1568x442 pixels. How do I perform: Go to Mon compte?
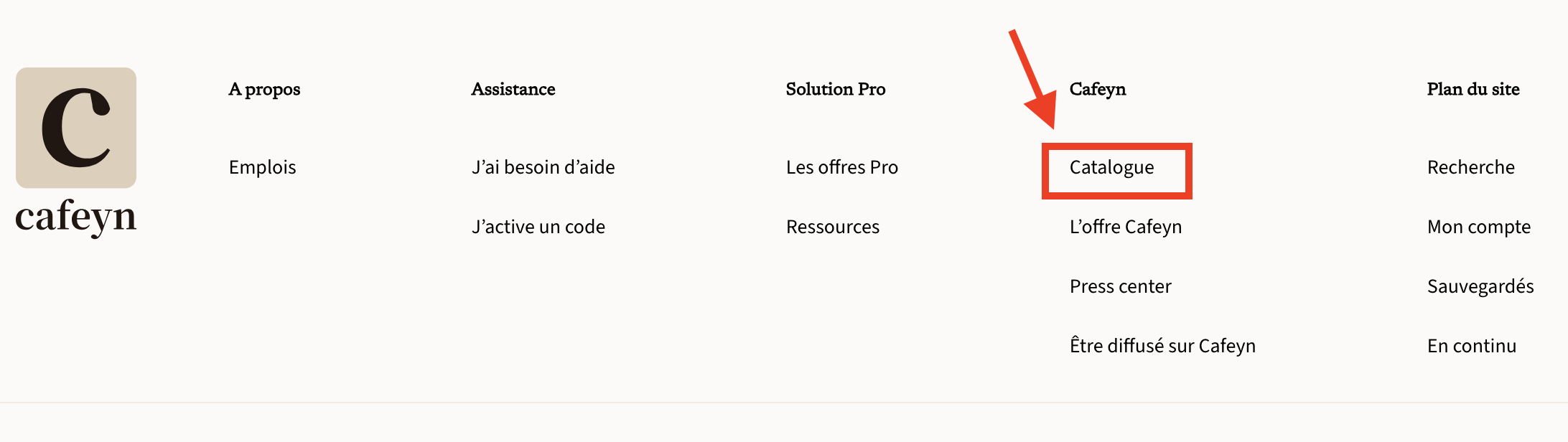coord(1478,227)
